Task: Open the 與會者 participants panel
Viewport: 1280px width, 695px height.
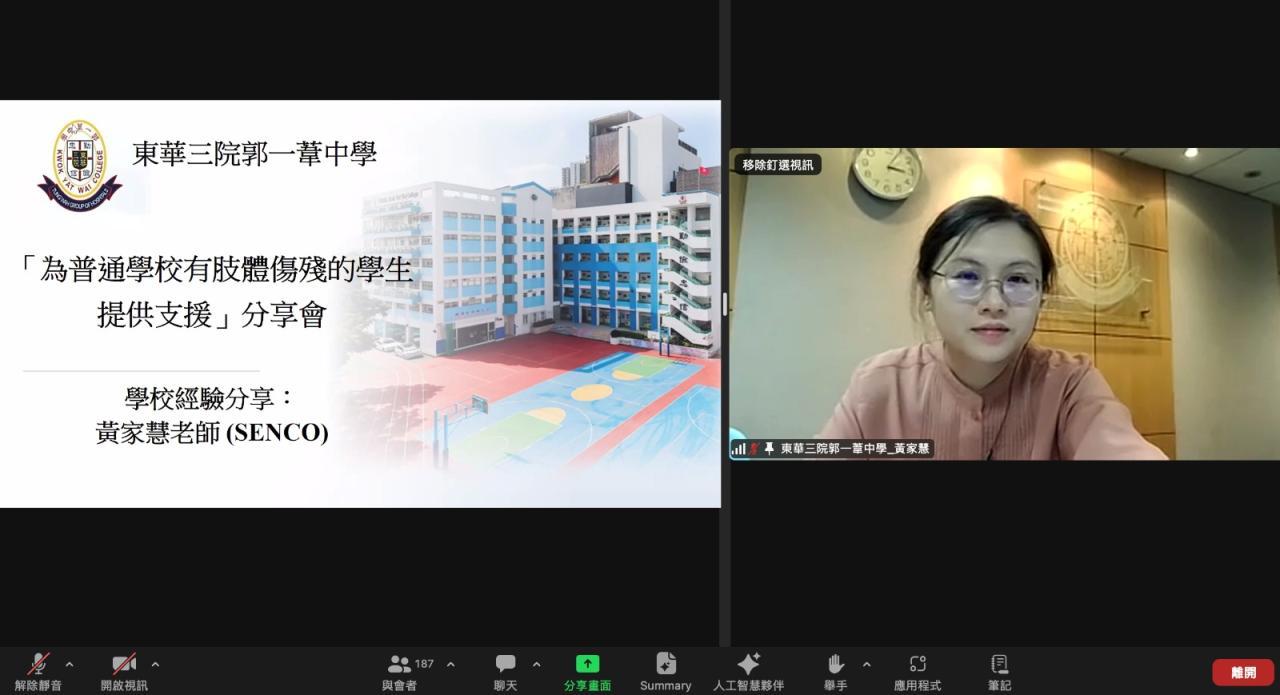Action: [400, 672]
